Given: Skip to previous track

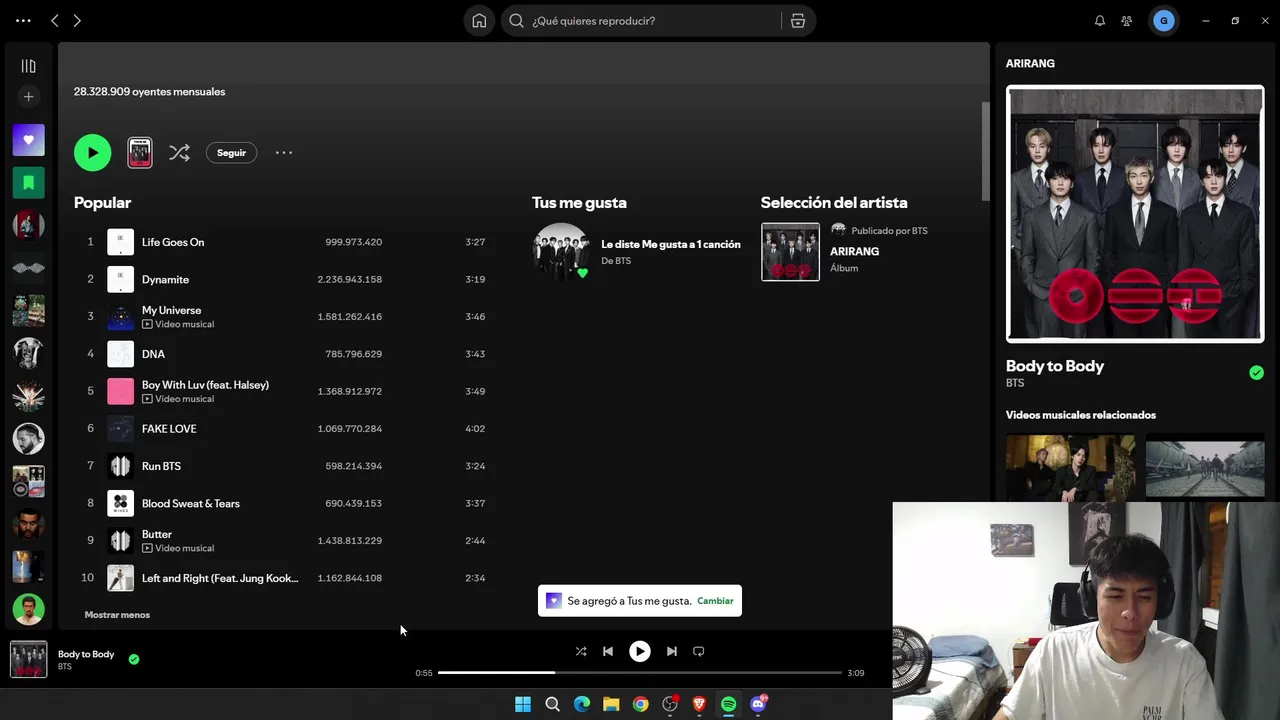Looking at the screenshot, I should click(x=608, y=651).
